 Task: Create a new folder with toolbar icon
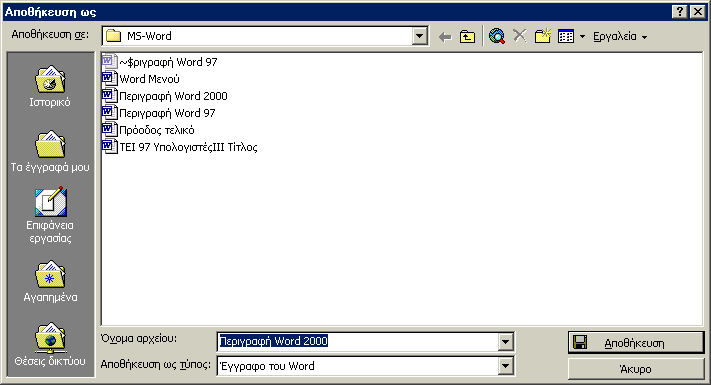542,36
